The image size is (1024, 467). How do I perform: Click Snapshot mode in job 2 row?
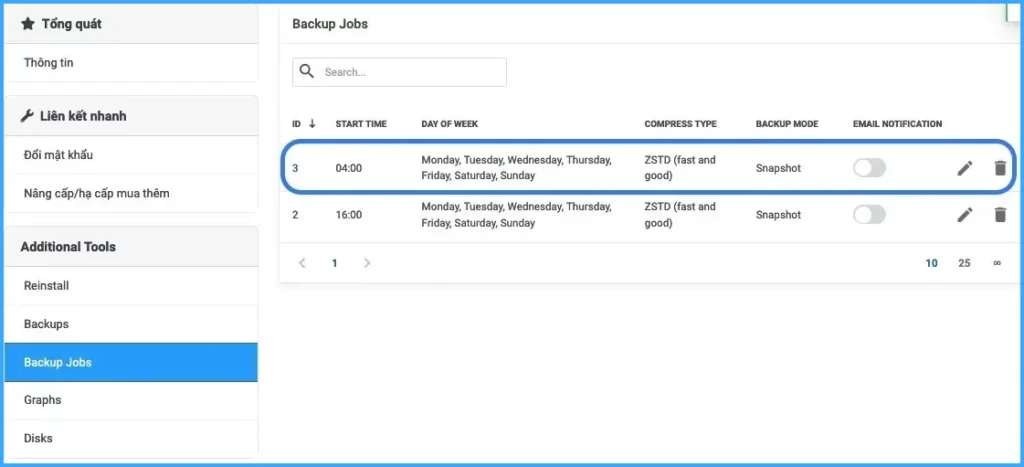click(778, 214)
